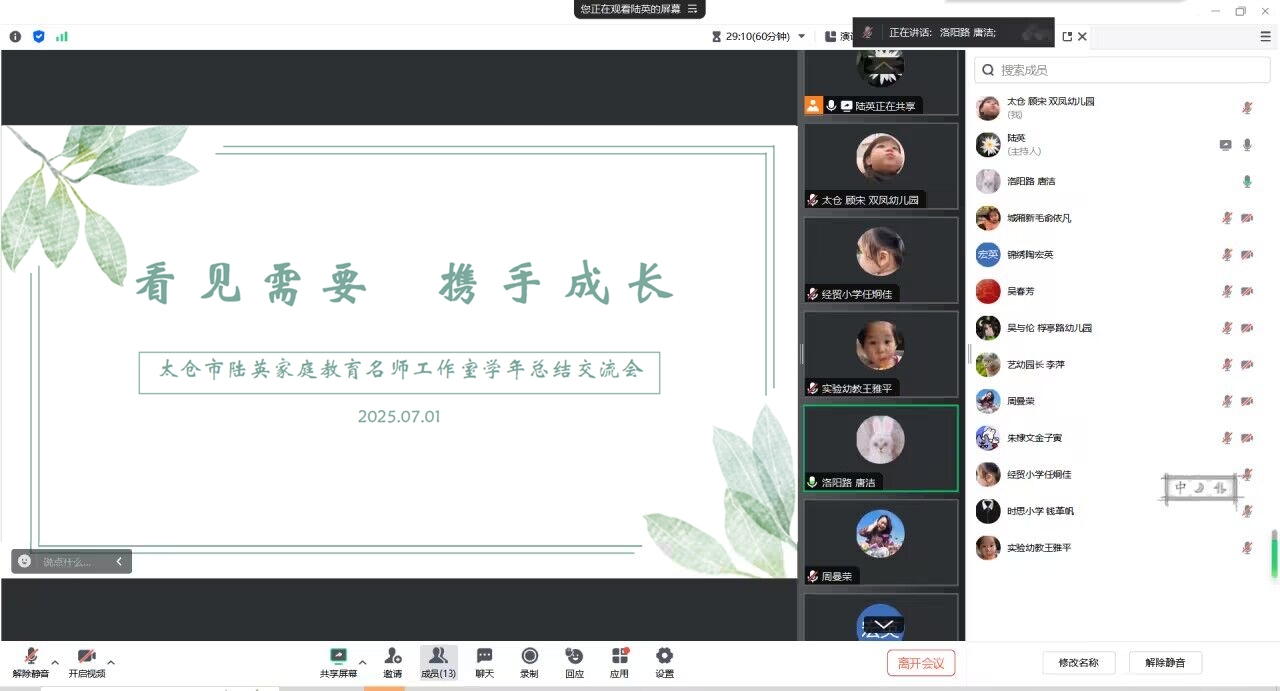Expand the arrow next to 共享屏幕
The height and width of the screenshot is (691, 1280).
coord(362,662)
